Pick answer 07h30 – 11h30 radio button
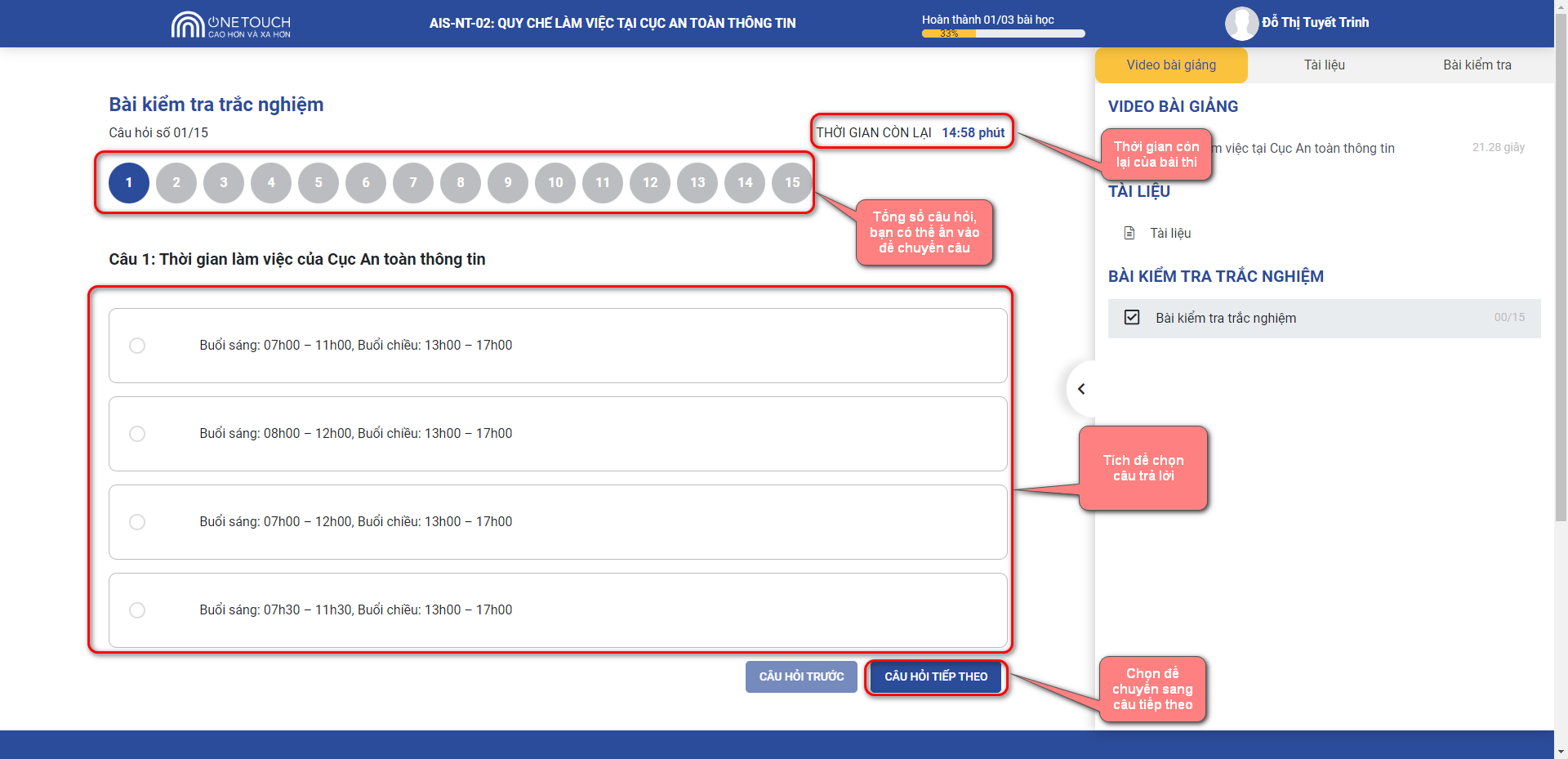The height and width of the screenshot is (759, 1568). 137,610
